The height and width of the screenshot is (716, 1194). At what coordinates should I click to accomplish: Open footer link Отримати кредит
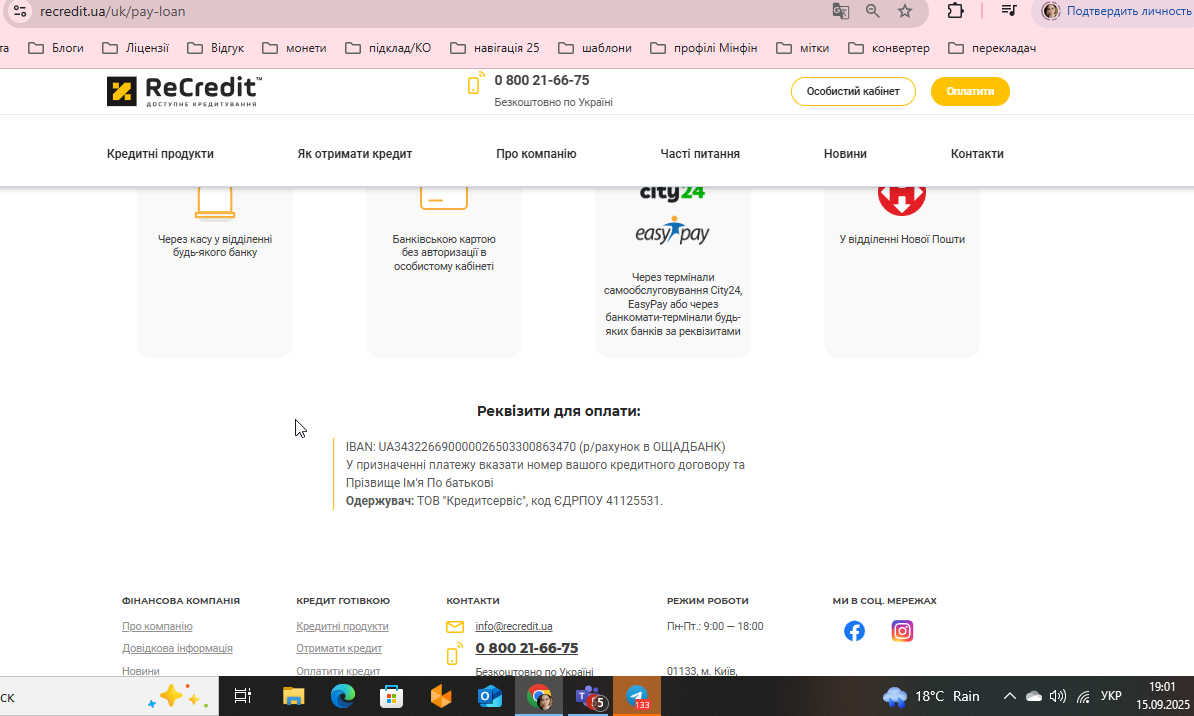click(339, 648)
